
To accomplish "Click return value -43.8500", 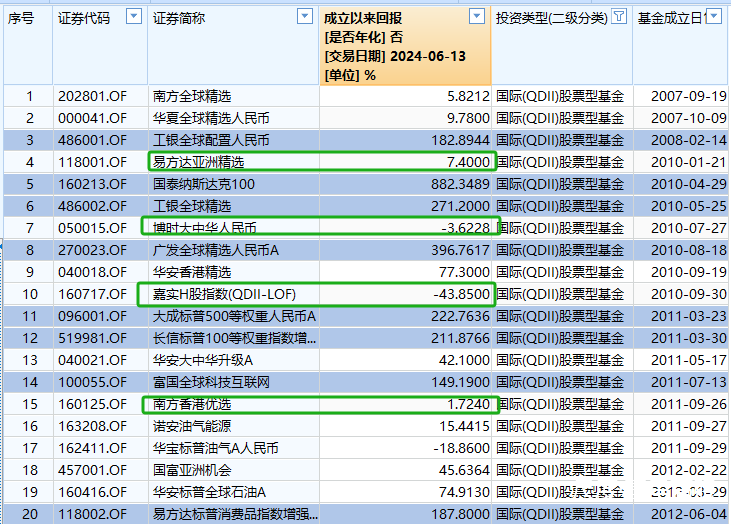I will click(462, 294).
